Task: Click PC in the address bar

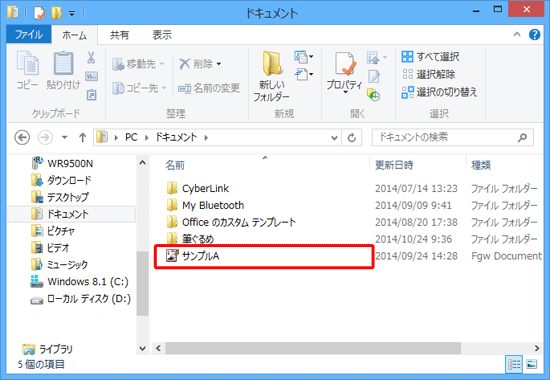Action: pos(131,137)
